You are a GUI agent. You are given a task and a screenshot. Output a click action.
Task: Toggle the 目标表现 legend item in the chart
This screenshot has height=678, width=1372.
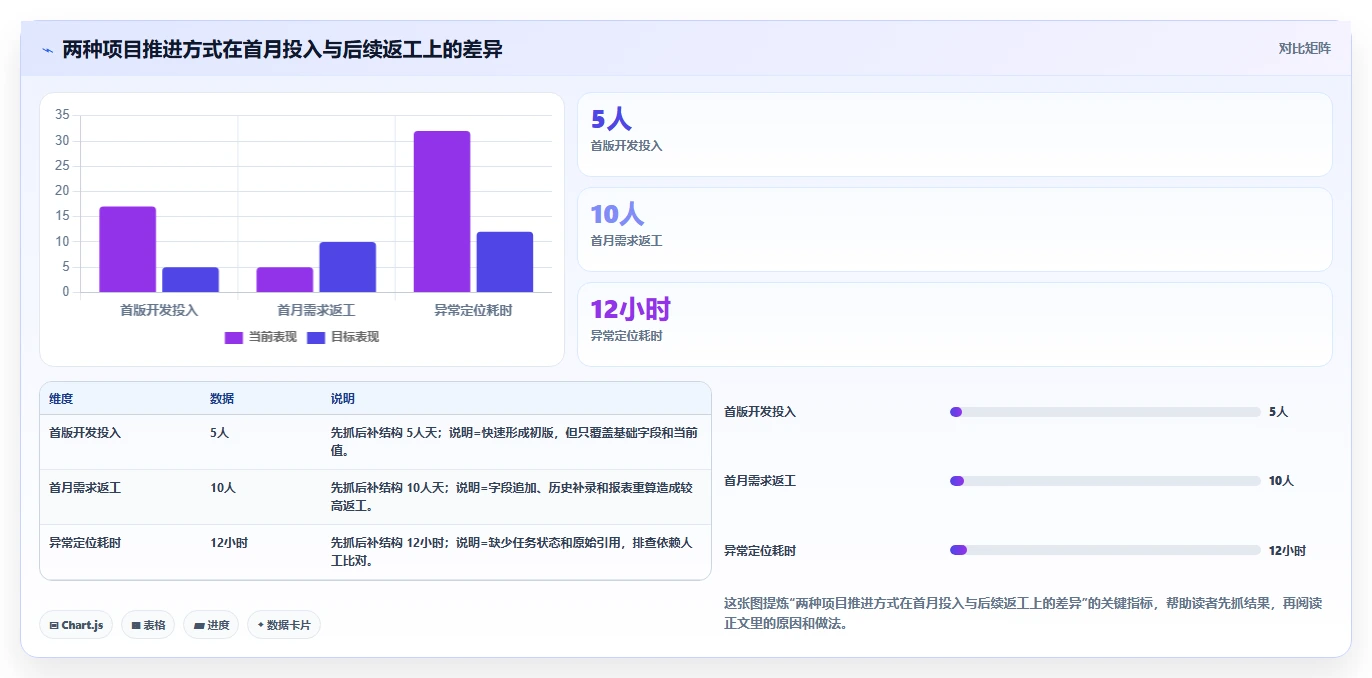point(343,337)
